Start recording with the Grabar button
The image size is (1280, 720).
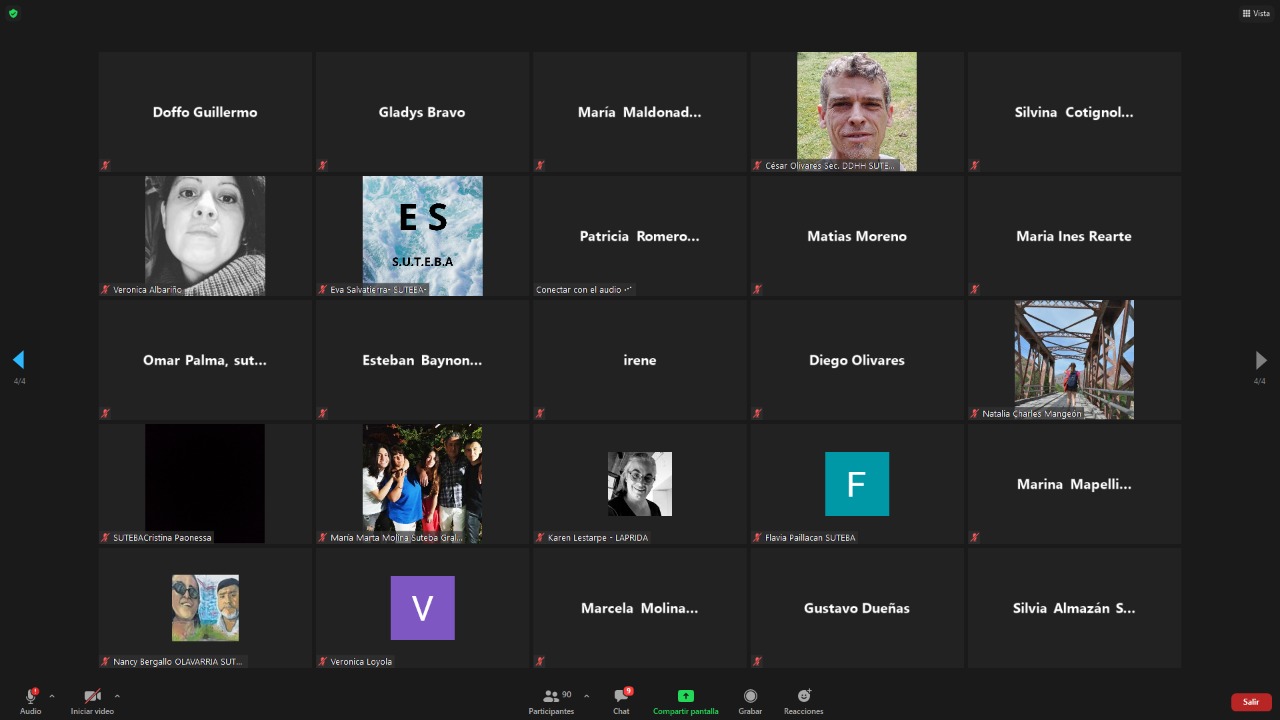point(750,700)
